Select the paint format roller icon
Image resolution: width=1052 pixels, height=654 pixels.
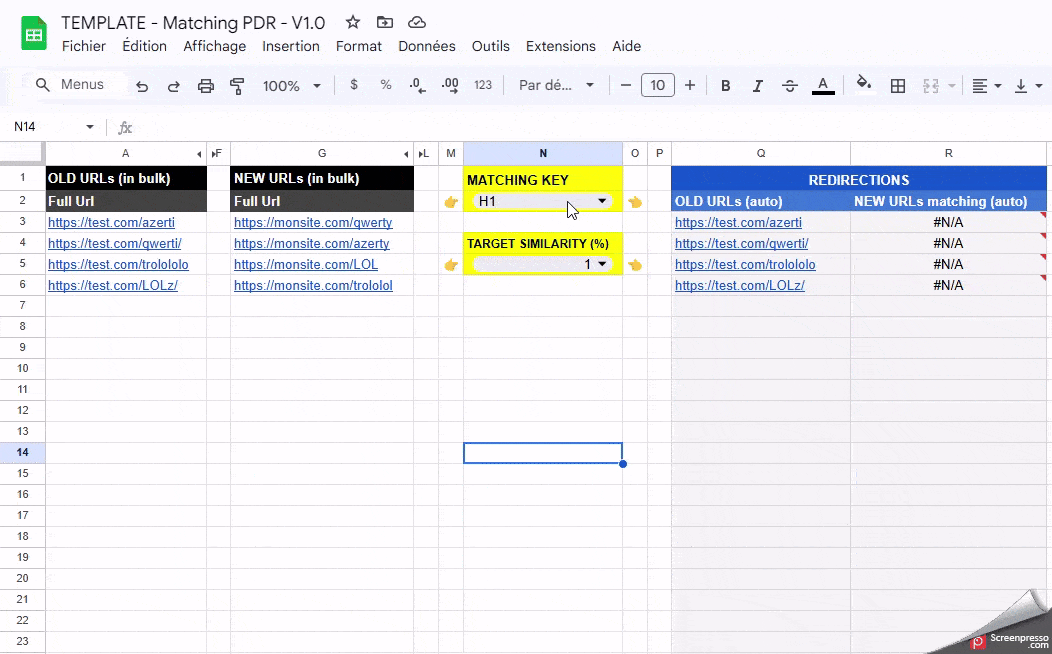[237, 86]
